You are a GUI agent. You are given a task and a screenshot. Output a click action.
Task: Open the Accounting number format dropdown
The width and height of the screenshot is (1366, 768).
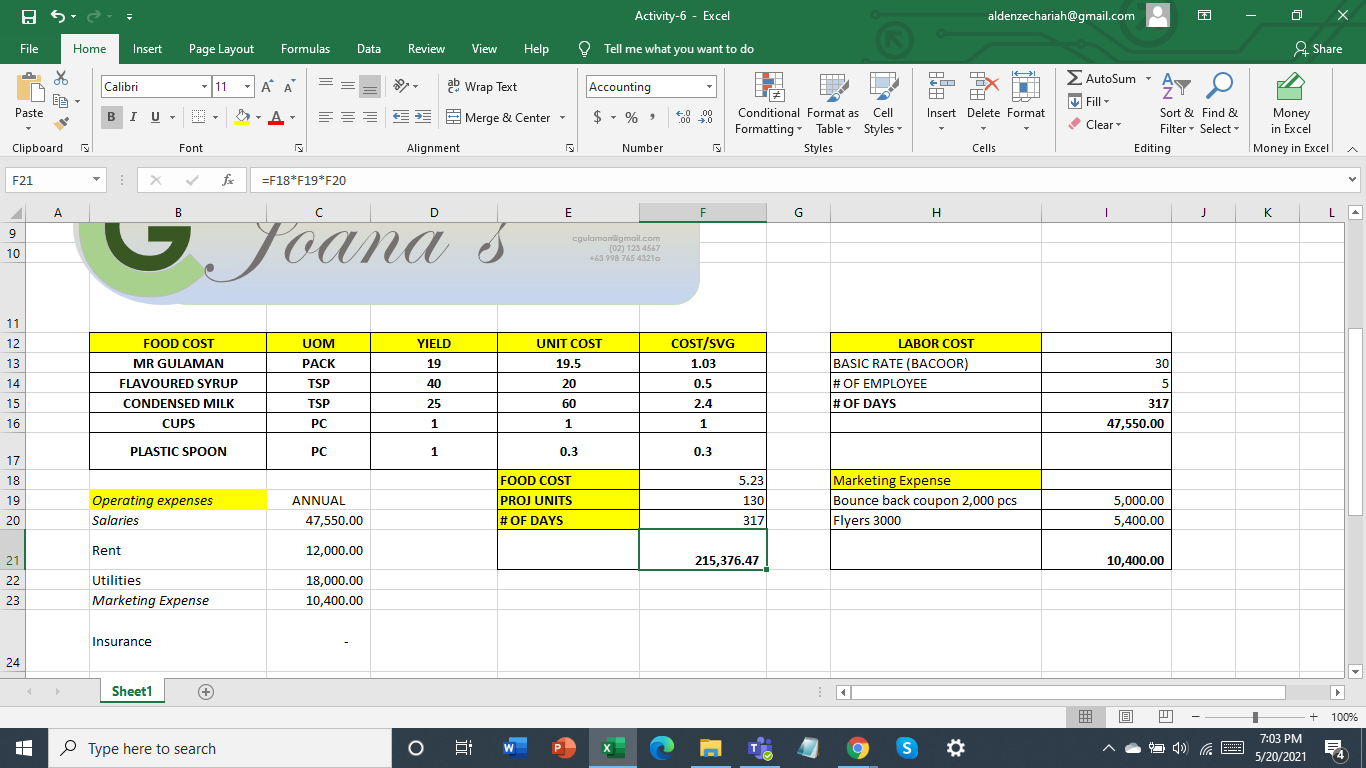tap(710, 87)
